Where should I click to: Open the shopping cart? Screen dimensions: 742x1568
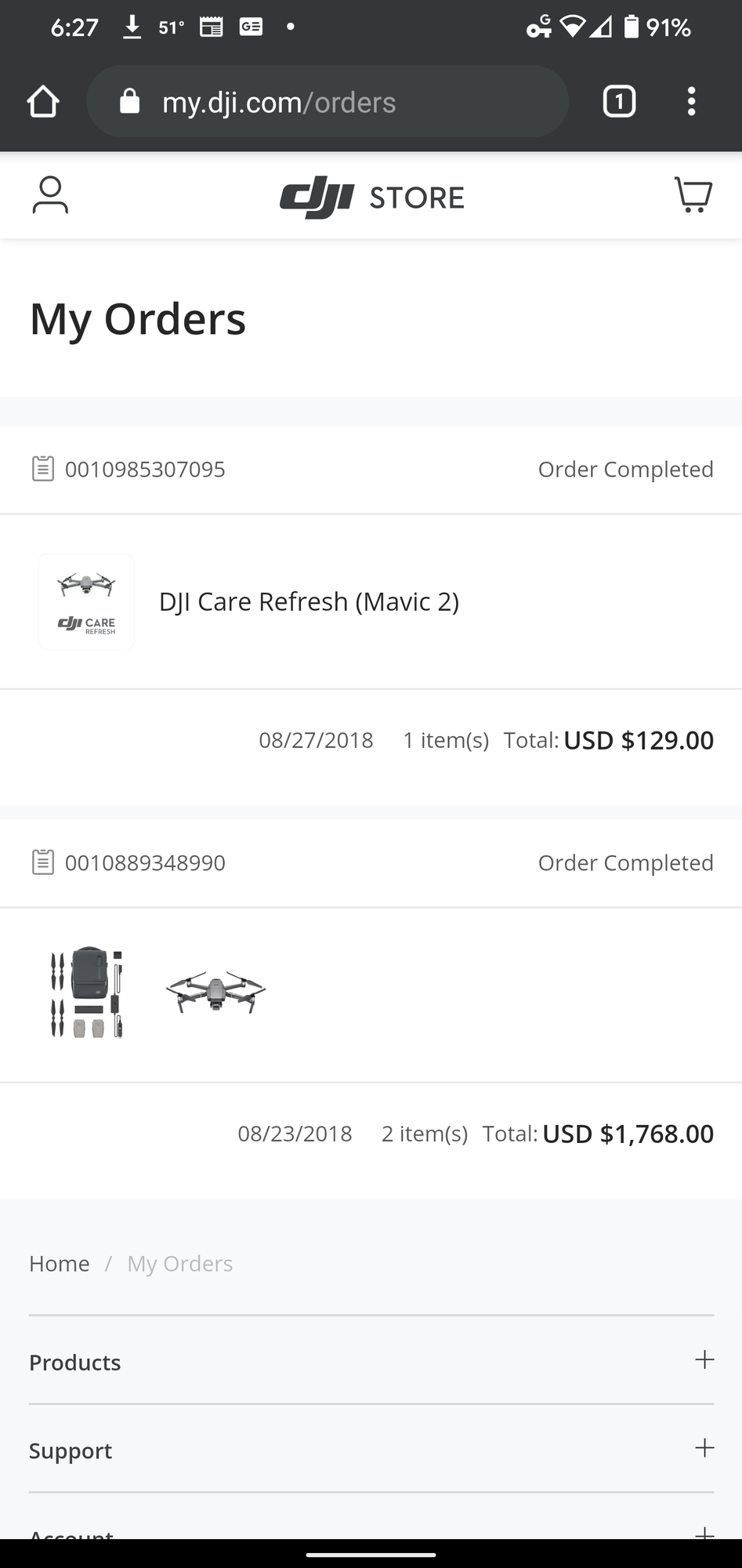point(693,195)
